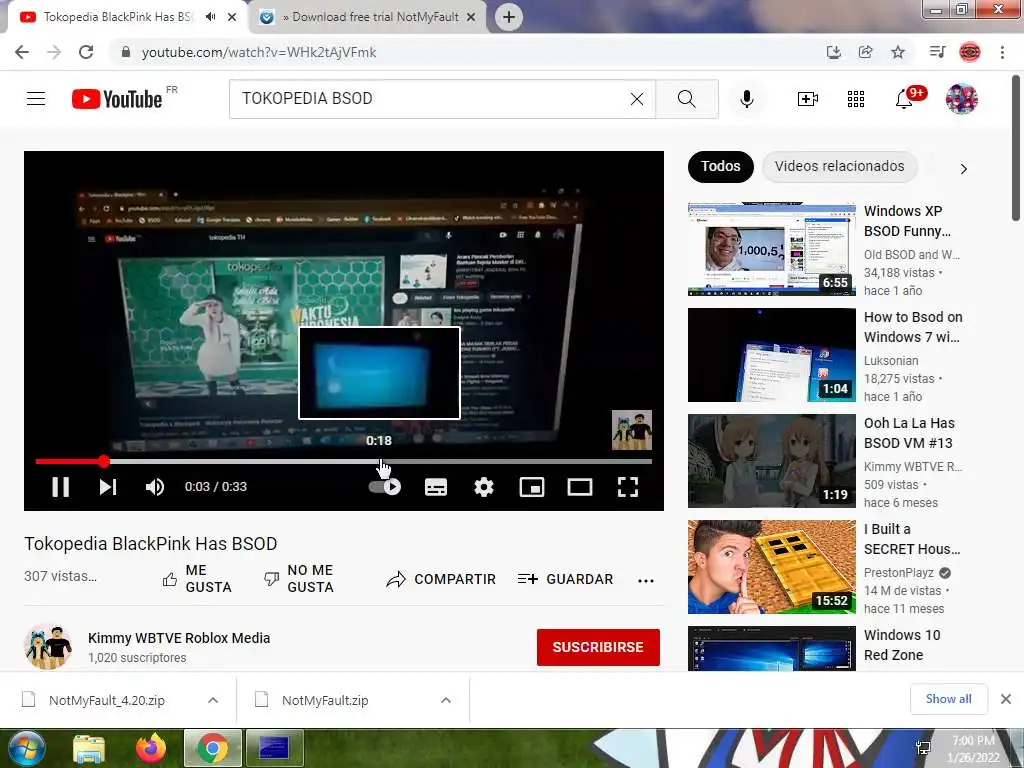Reload the YouTube page
The height and width of the screenshot is (768, 1024).
point(86,52)
